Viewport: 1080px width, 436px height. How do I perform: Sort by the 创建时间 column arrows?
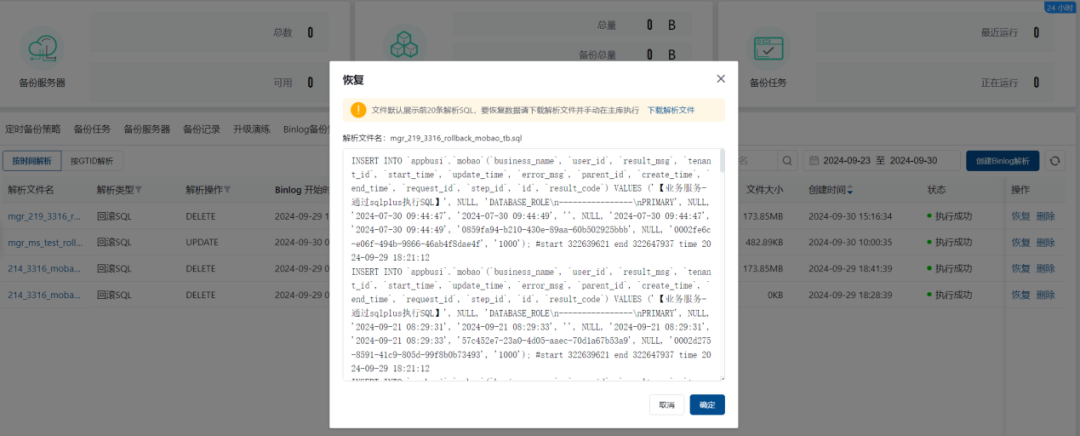pos(851,190)
